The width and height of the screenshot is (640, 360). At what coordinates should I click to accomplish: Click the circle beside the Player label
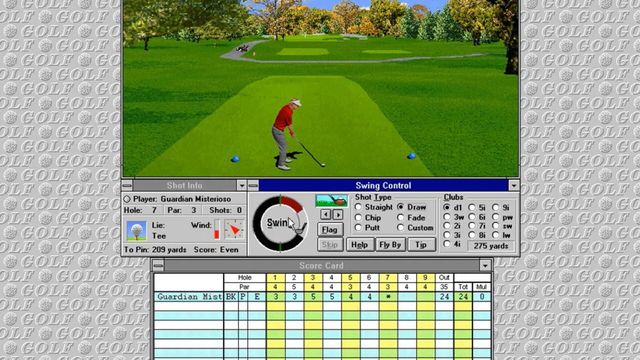point(127,199)
